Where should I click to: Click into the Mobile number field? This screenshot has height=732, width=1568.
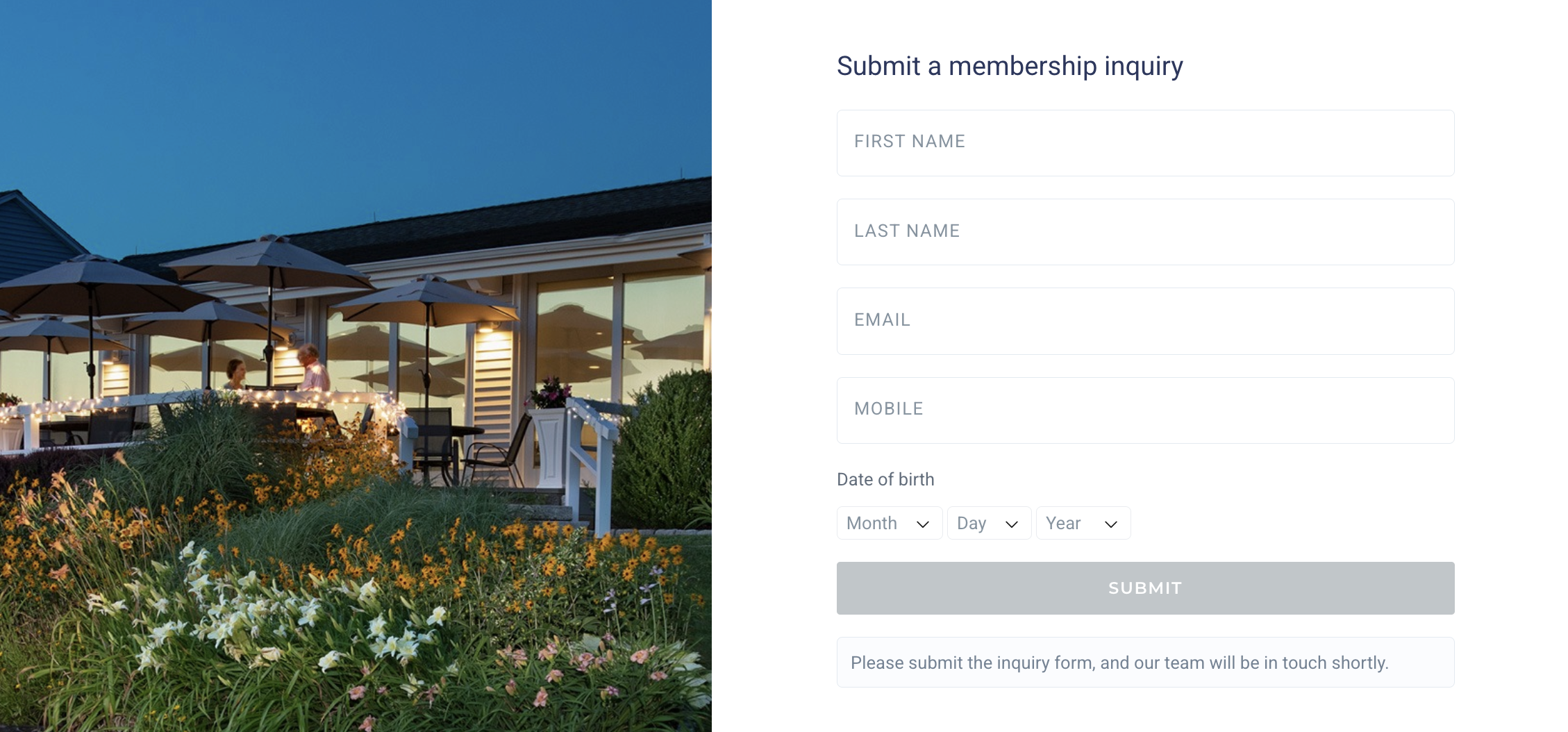point(1145,410)
